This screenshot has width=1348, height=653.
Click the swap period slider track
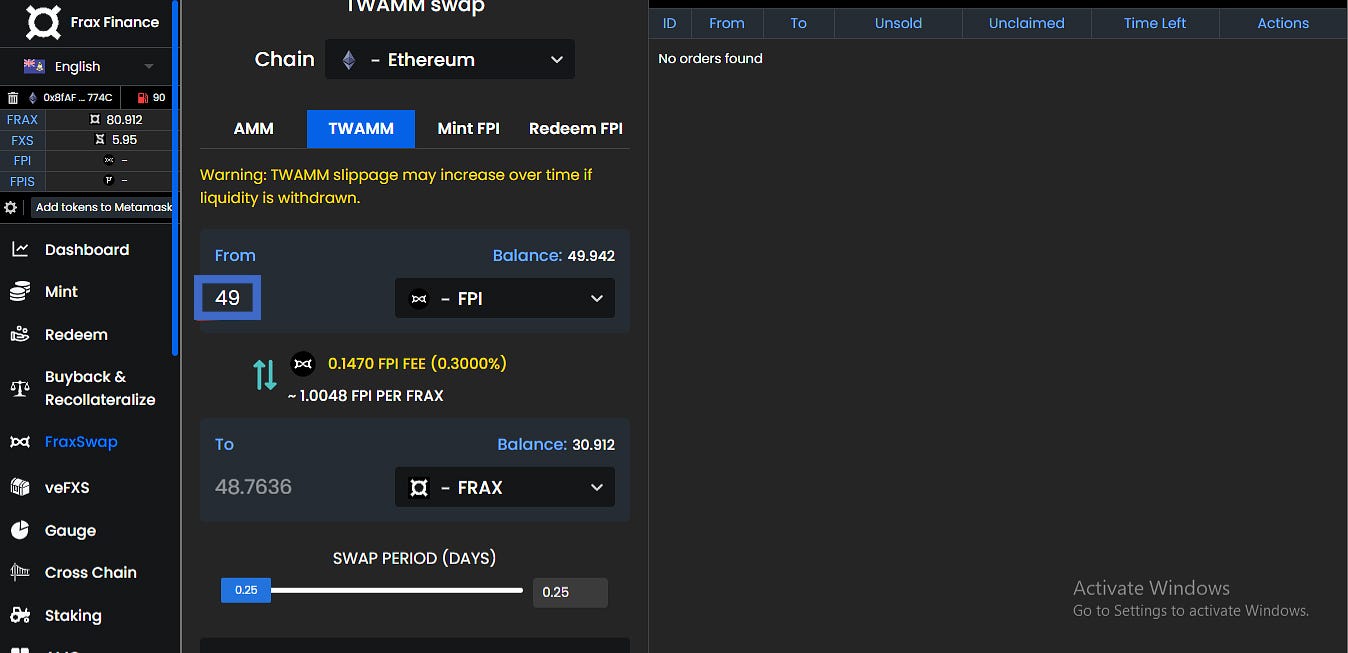tap(397, 590)
